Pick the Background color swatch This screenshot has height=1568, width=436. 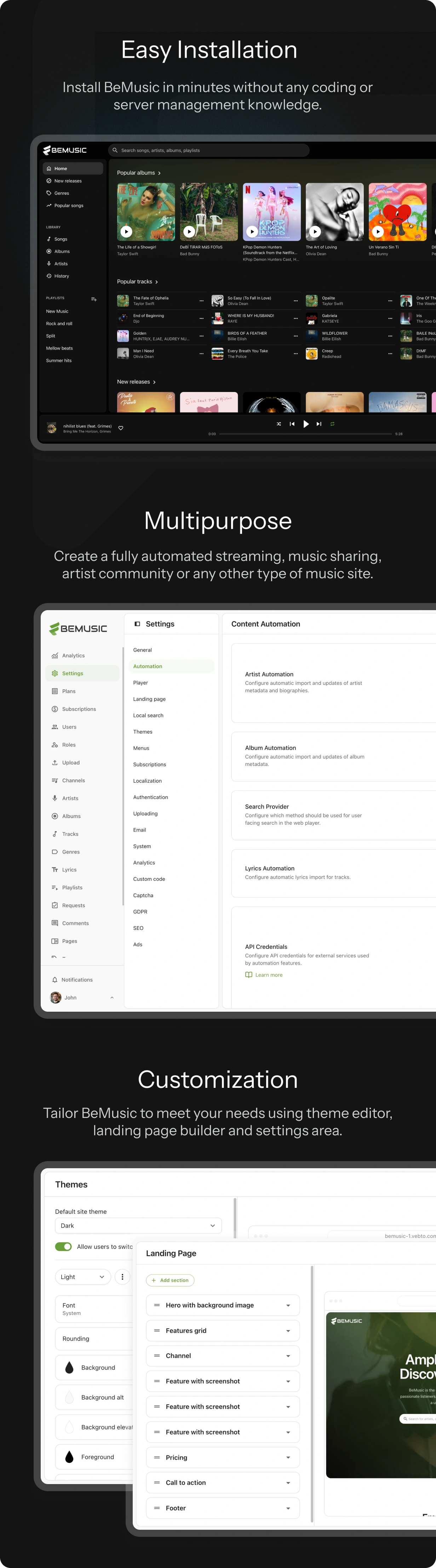coord(69,1368)
